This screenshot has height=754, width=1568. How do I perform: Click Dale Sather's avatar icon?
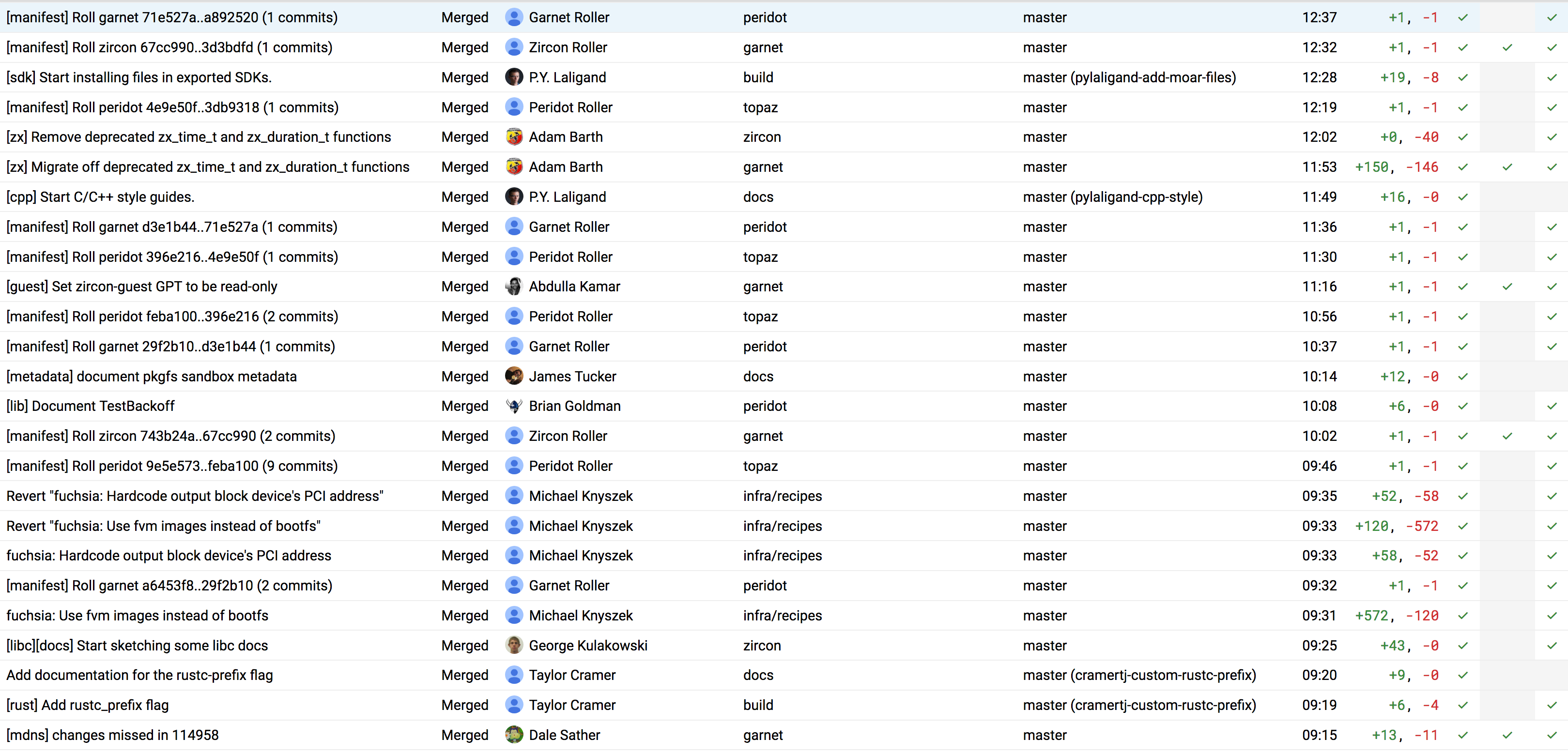[514, 735]
